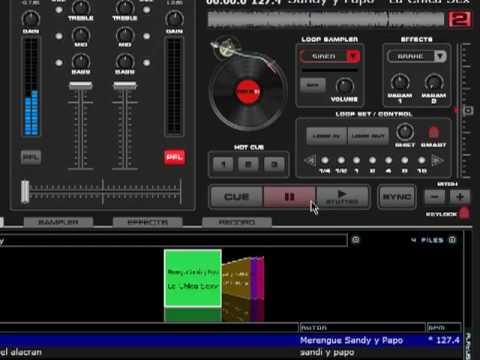Click the effects Param 2 knob
The width and height of the screenshot is (480, 360).
coord(434,83)
